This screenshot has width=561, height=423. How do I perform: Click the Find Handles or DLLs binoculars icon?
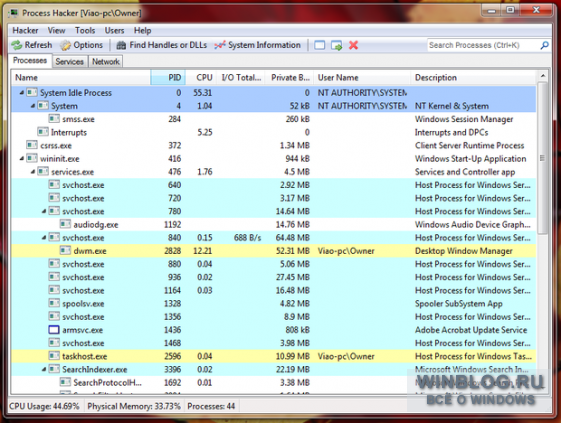(x=121, y=45)
